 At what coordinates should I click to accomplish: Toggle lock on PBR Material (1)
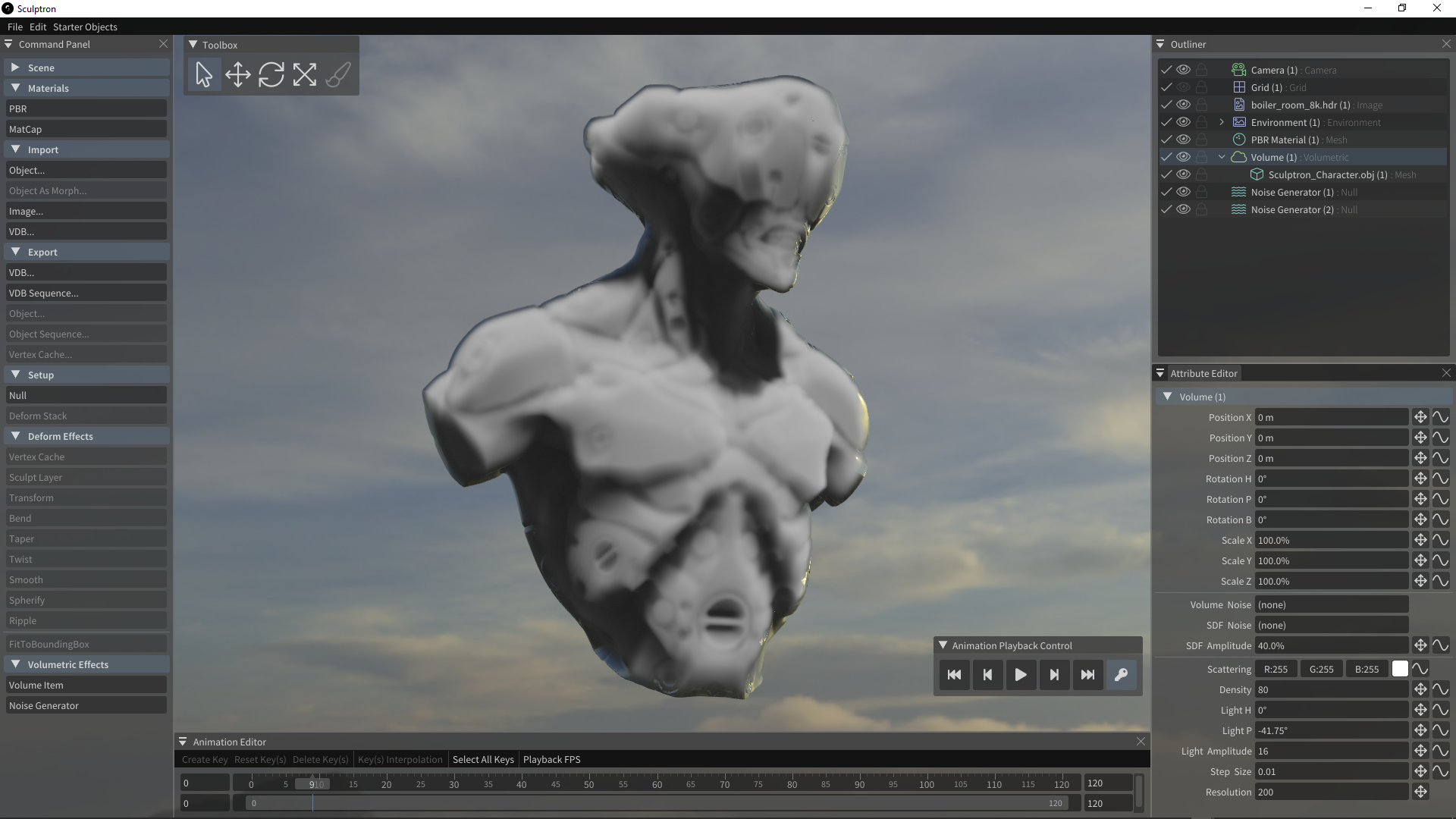tap(1201, 140)
